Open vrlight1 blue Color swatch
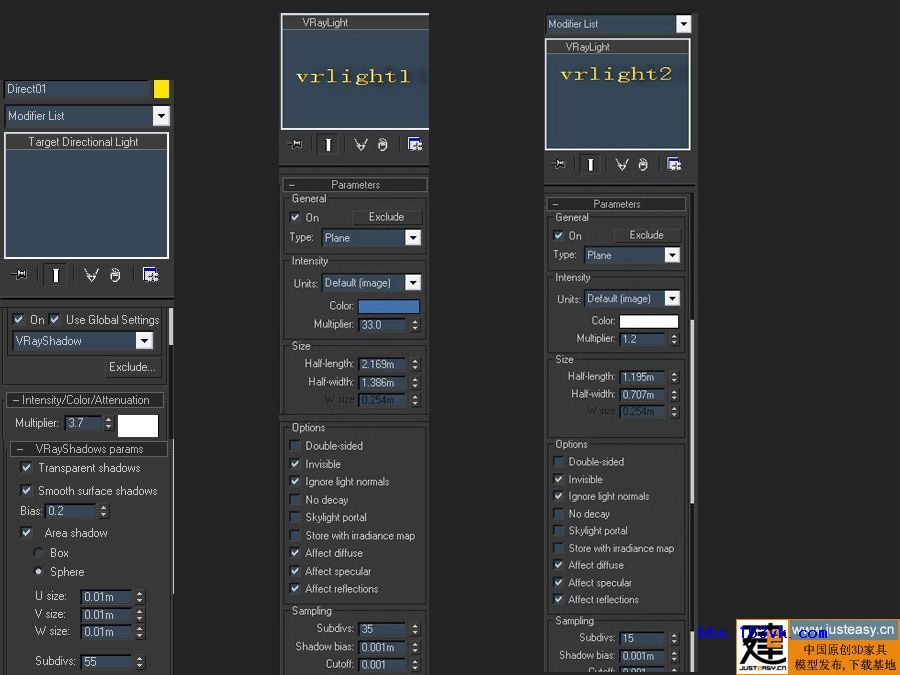 (x=389, y=306)
